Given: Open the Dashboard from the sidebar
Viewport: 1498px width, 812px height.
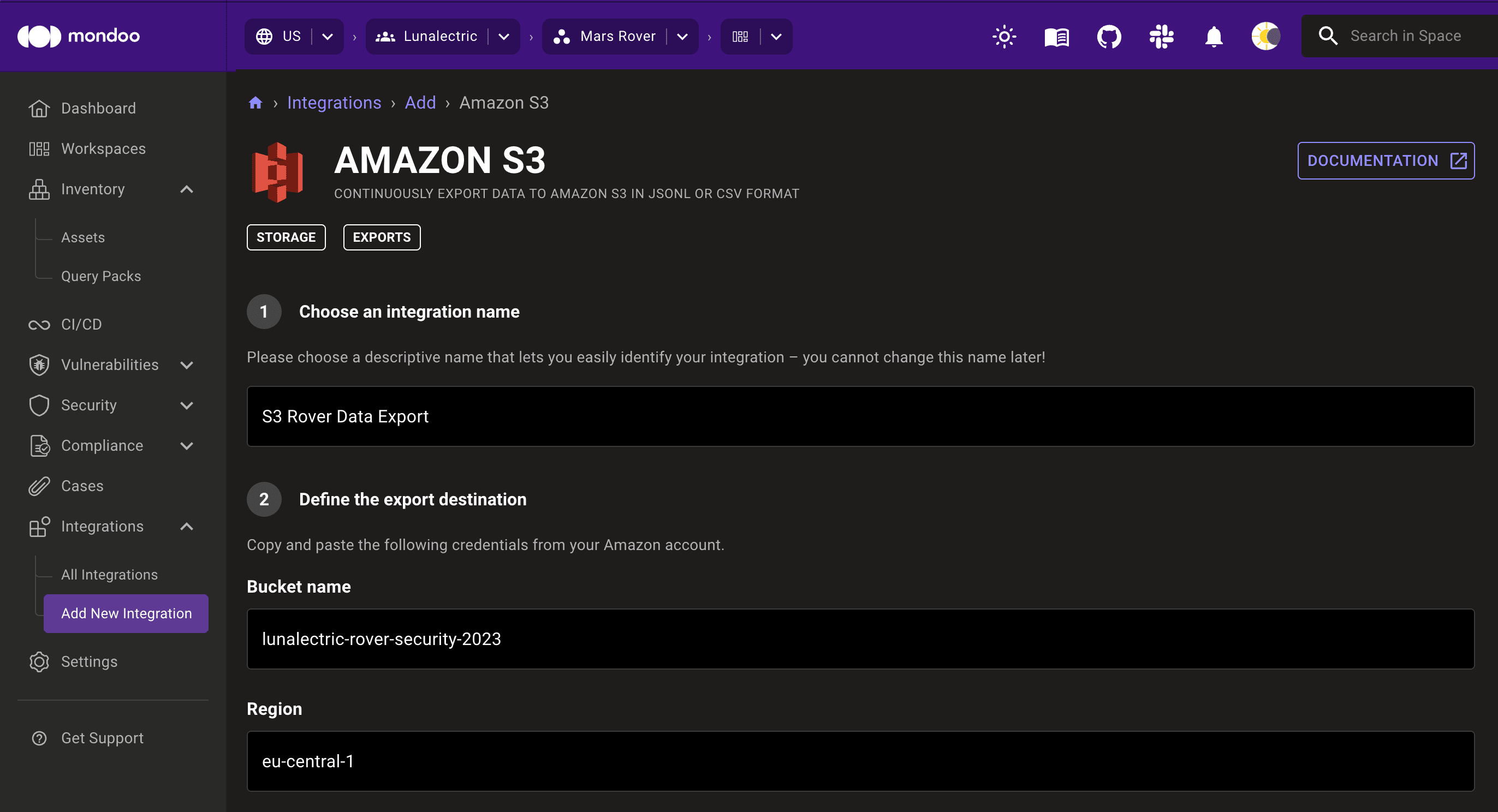Looking at the screenshot, I should click(98, 108).
